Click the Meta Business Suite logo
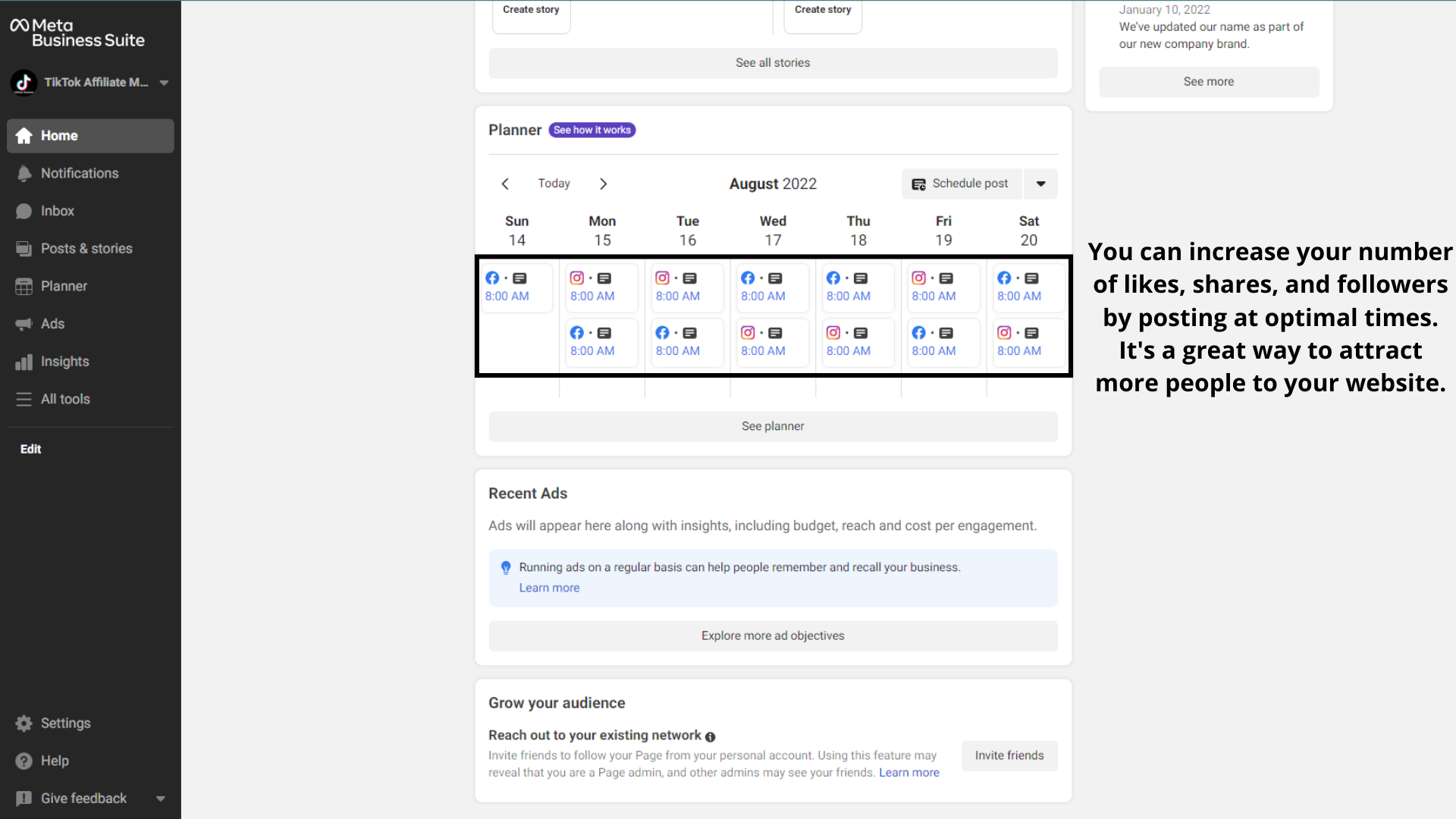The image size is (1456, 819). (77, 33)
